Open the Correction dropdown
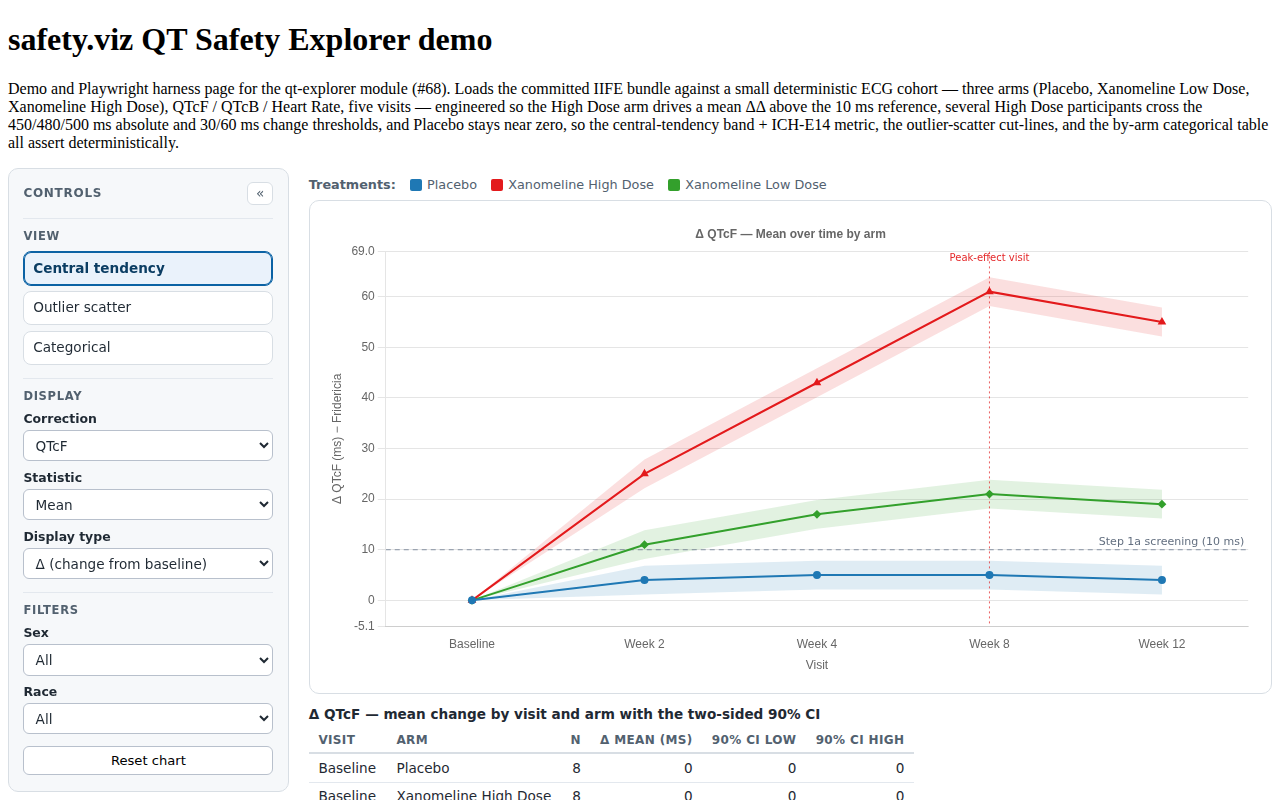The width and height of the screenshot is (1280, 800). (x=148, y=446)
